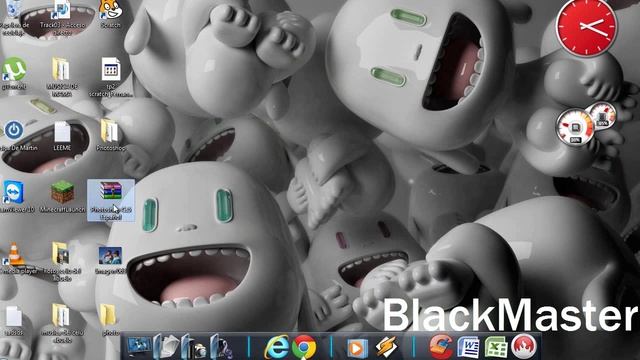Open Microsoft Word from the dock
The width and height of the screenshot is (640, 360).
468,347
